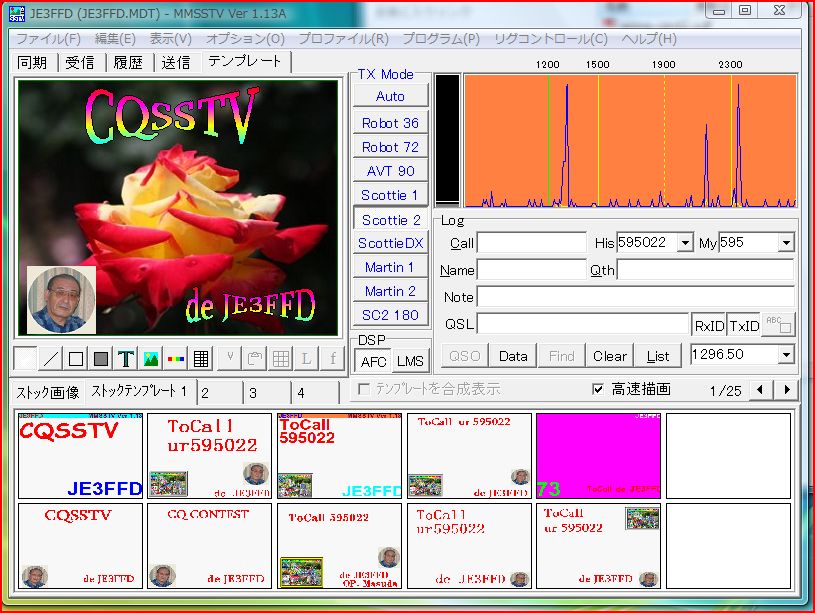
Task: Expand the My RSV dropdown
Action: 786,243
